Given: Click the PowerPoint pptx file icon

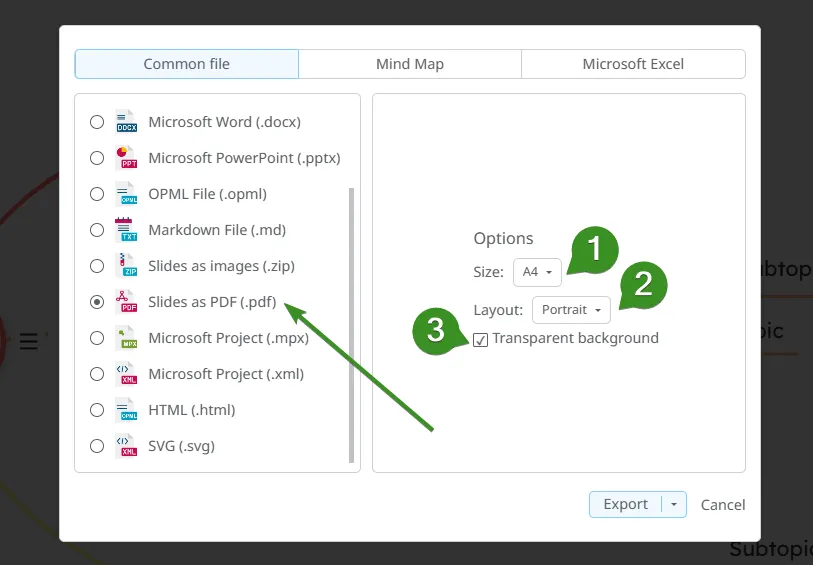Looking at the screenshot, I should [127, 158].
